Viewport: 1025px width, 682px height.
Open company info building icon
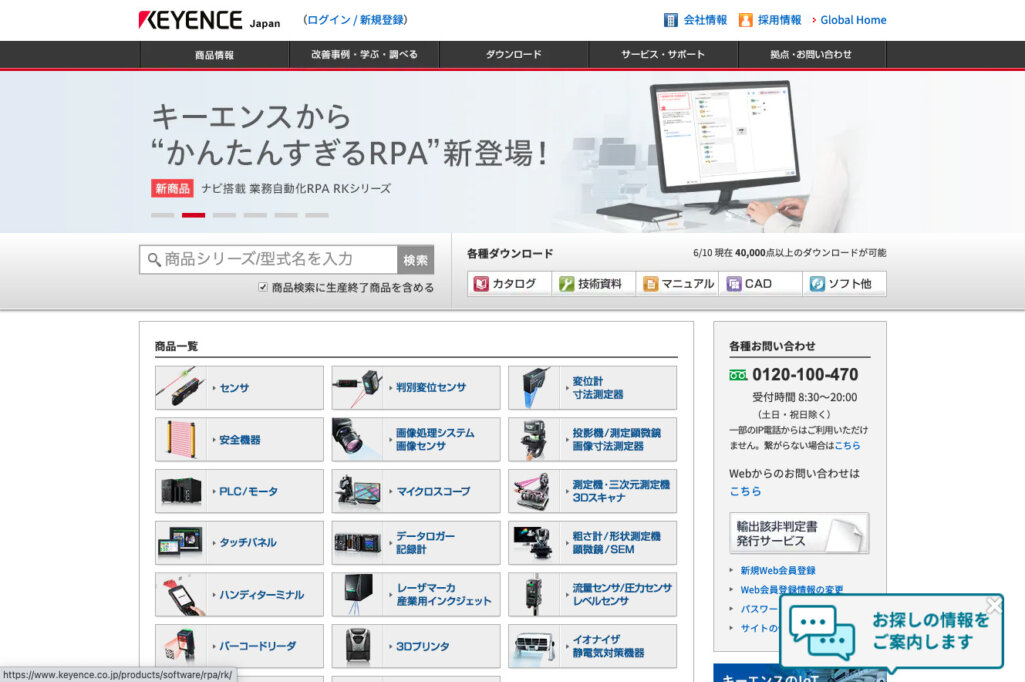pos(671,20)
